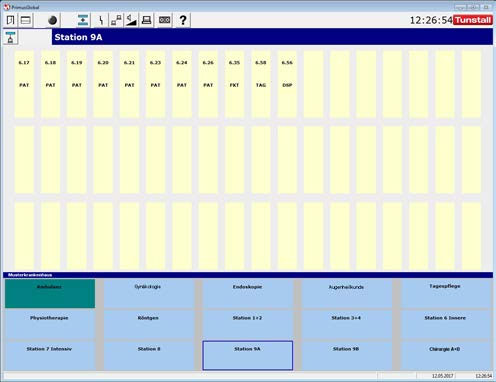Switch to the Ambulanz ward
The image size is (496, 382).
(x=50, y=293)
